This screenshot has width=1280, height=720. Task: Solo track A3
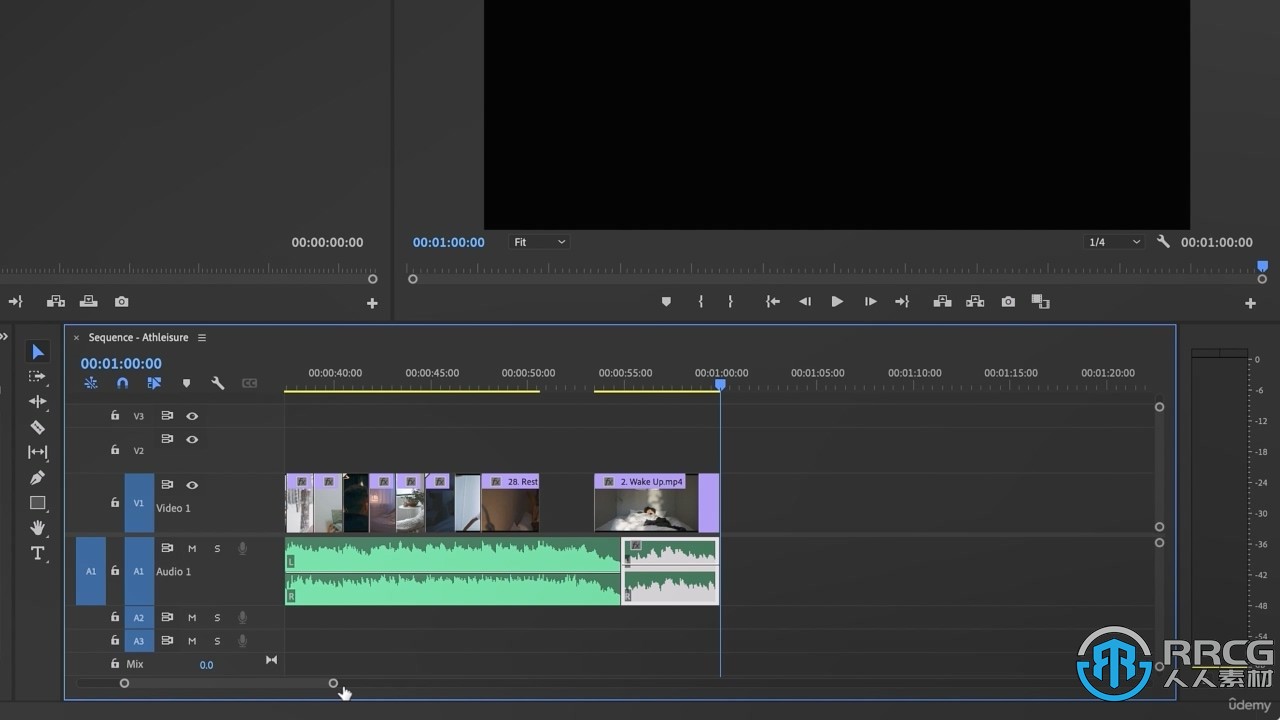[x=217, y=641]
